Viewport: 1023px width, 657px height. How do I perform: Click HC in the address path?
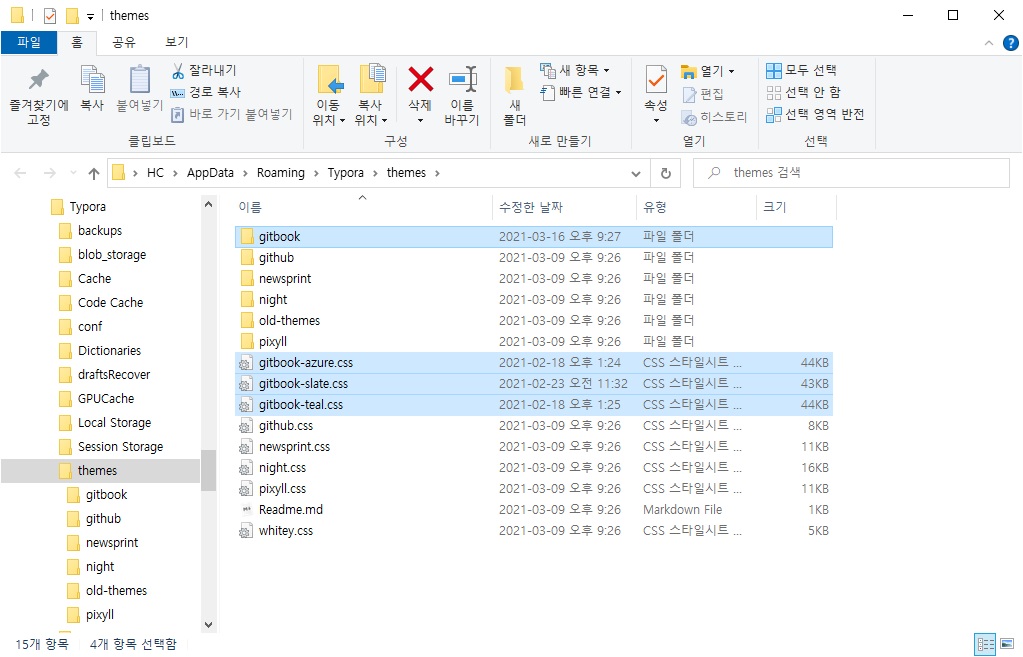pos(155,173)
